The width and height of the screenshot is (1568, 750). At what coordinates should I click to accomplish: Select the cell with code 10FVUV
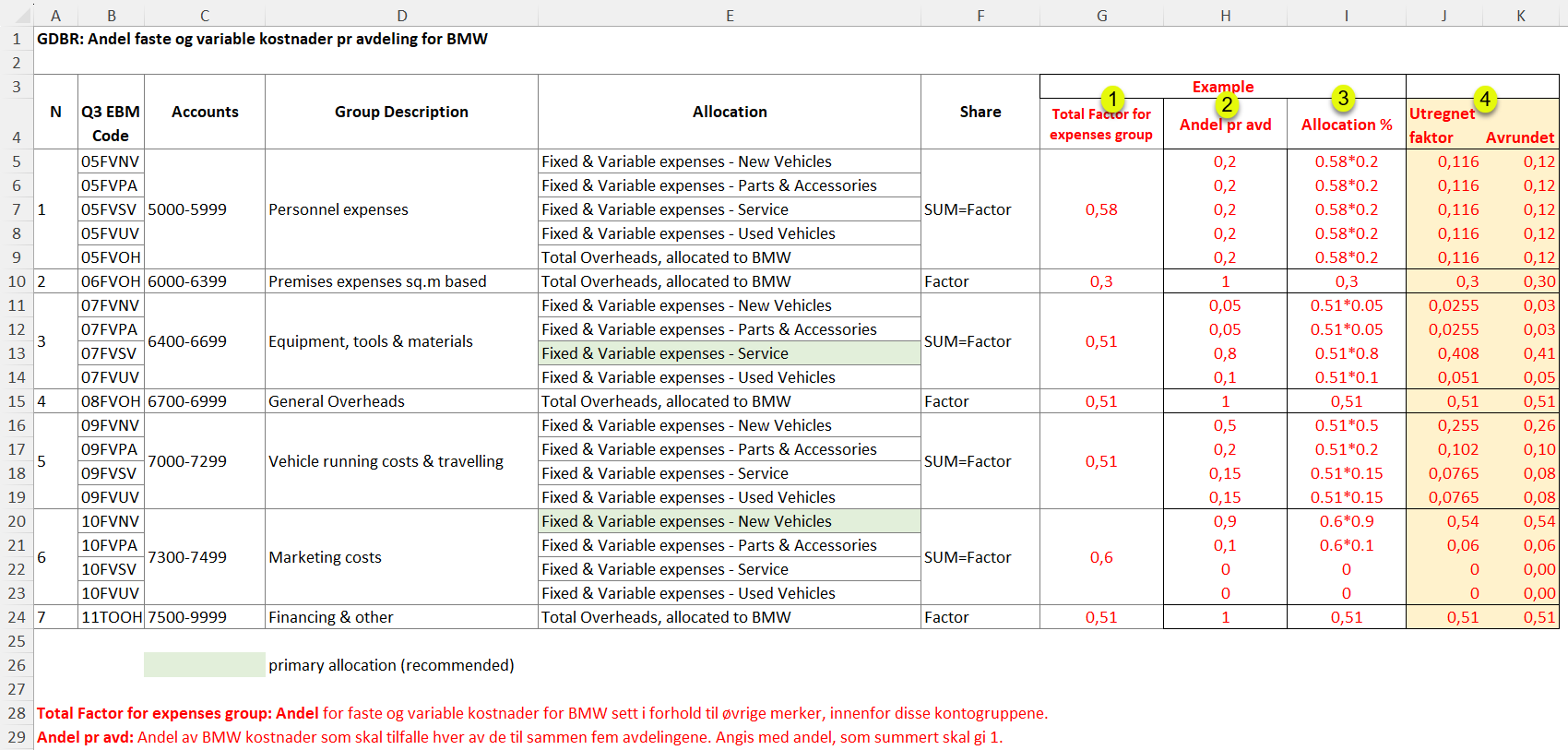111,593
